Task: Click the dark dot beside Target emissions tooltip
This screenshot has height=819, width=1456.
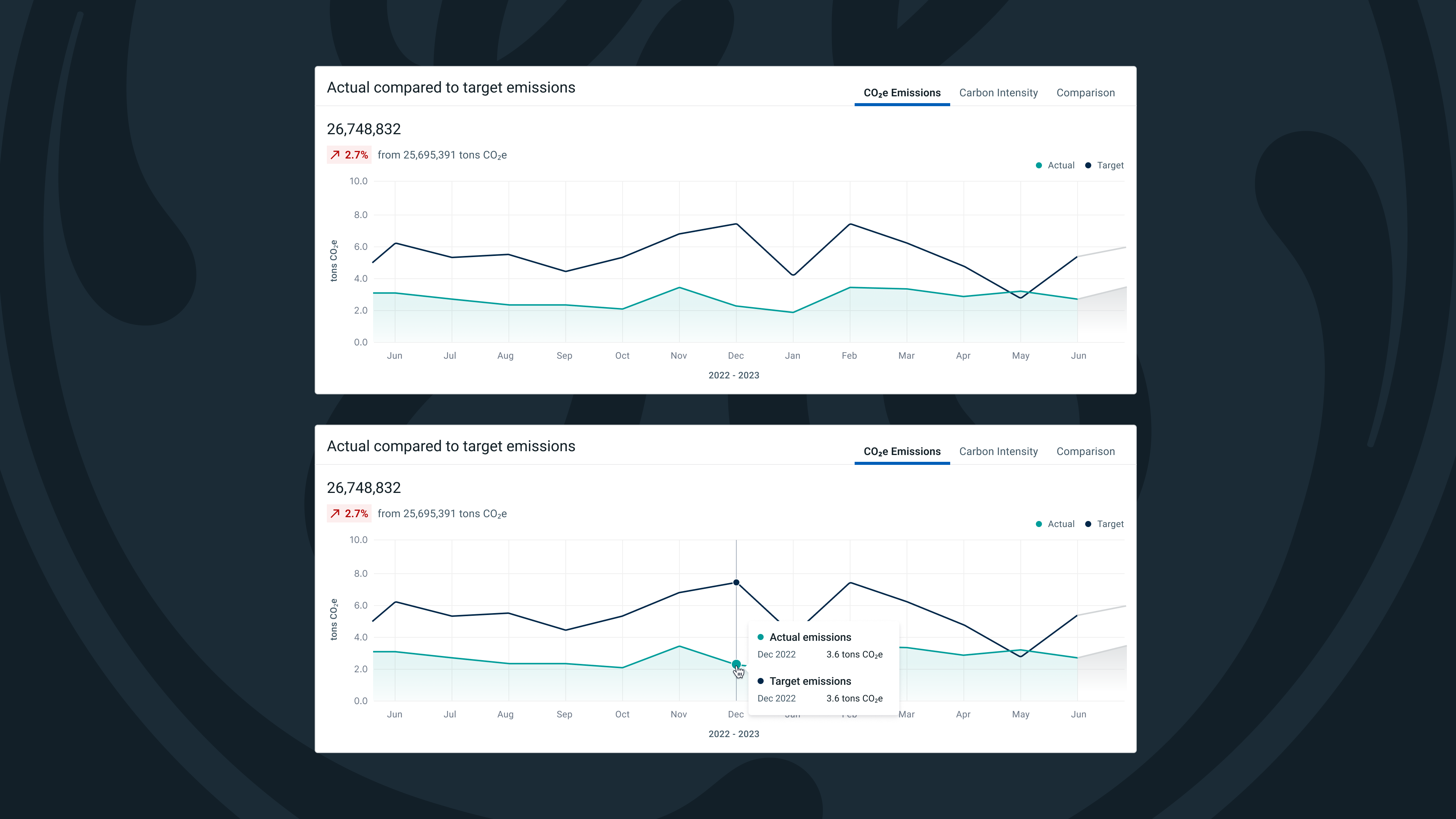Action: click(760, 681)
